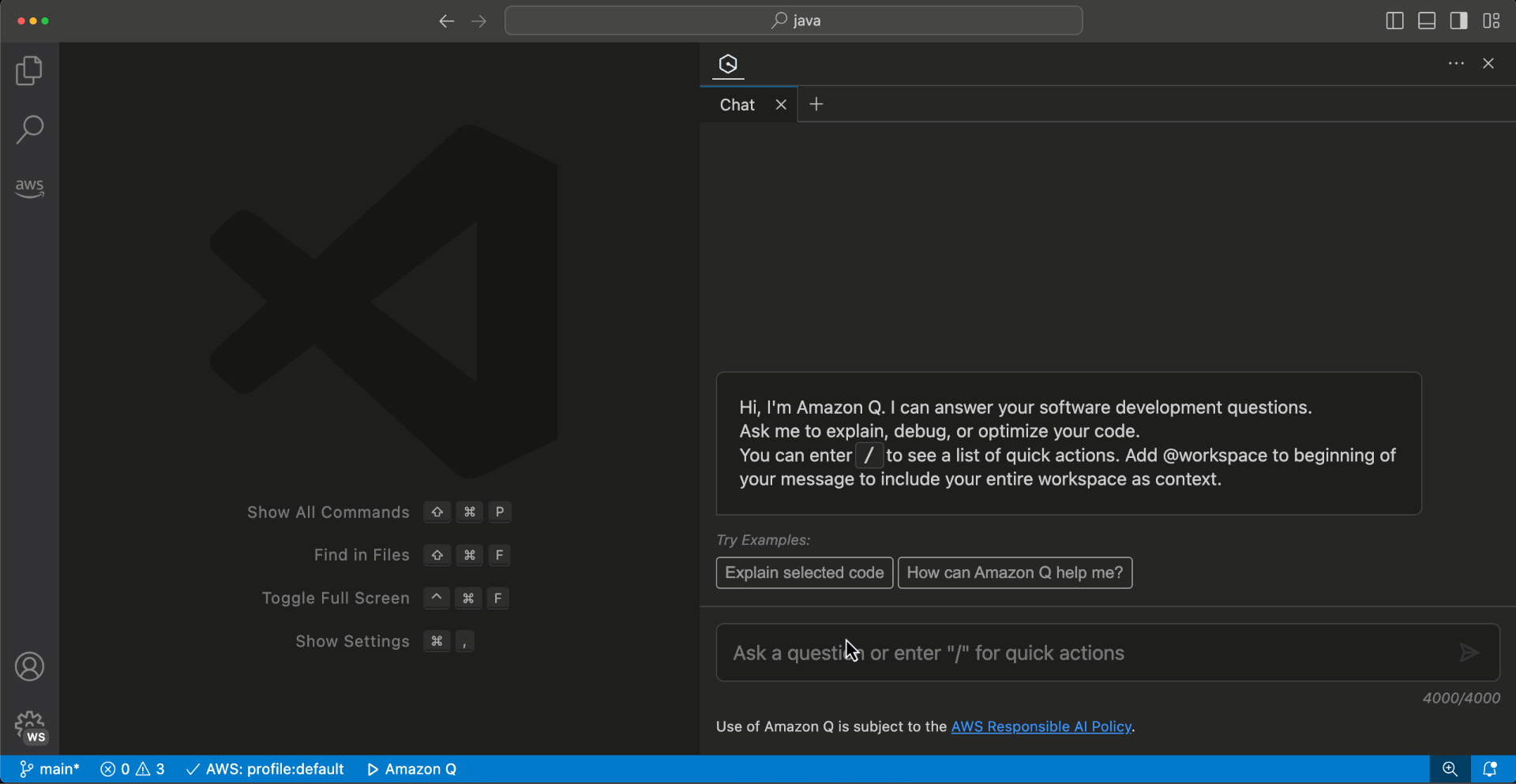
Task: Go back using the navigation arrow
Action: 446,21
